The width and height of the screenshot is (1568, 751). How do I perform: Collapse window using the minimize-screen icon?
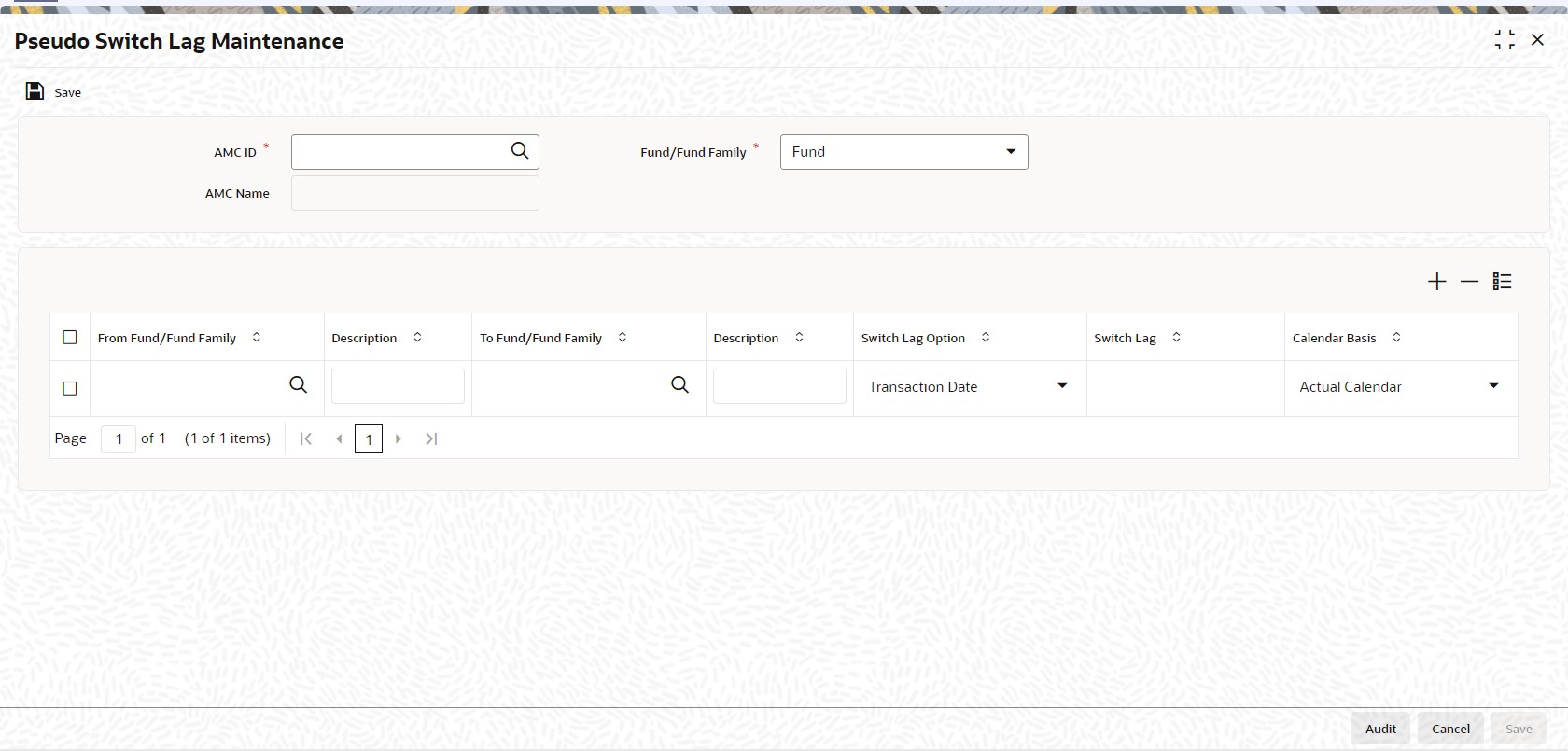click(x=1505, y=40)
